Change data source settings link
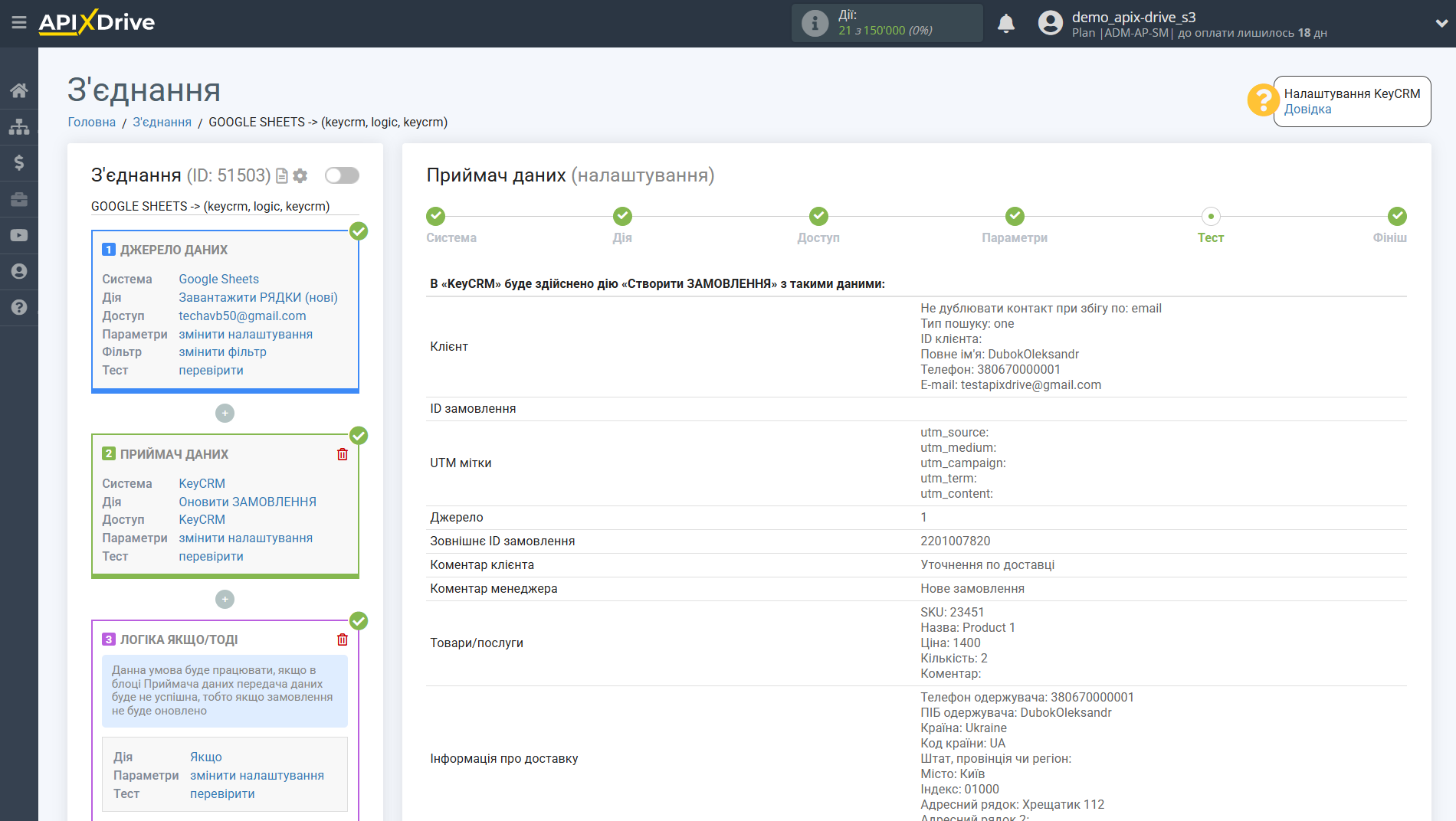 245,334
